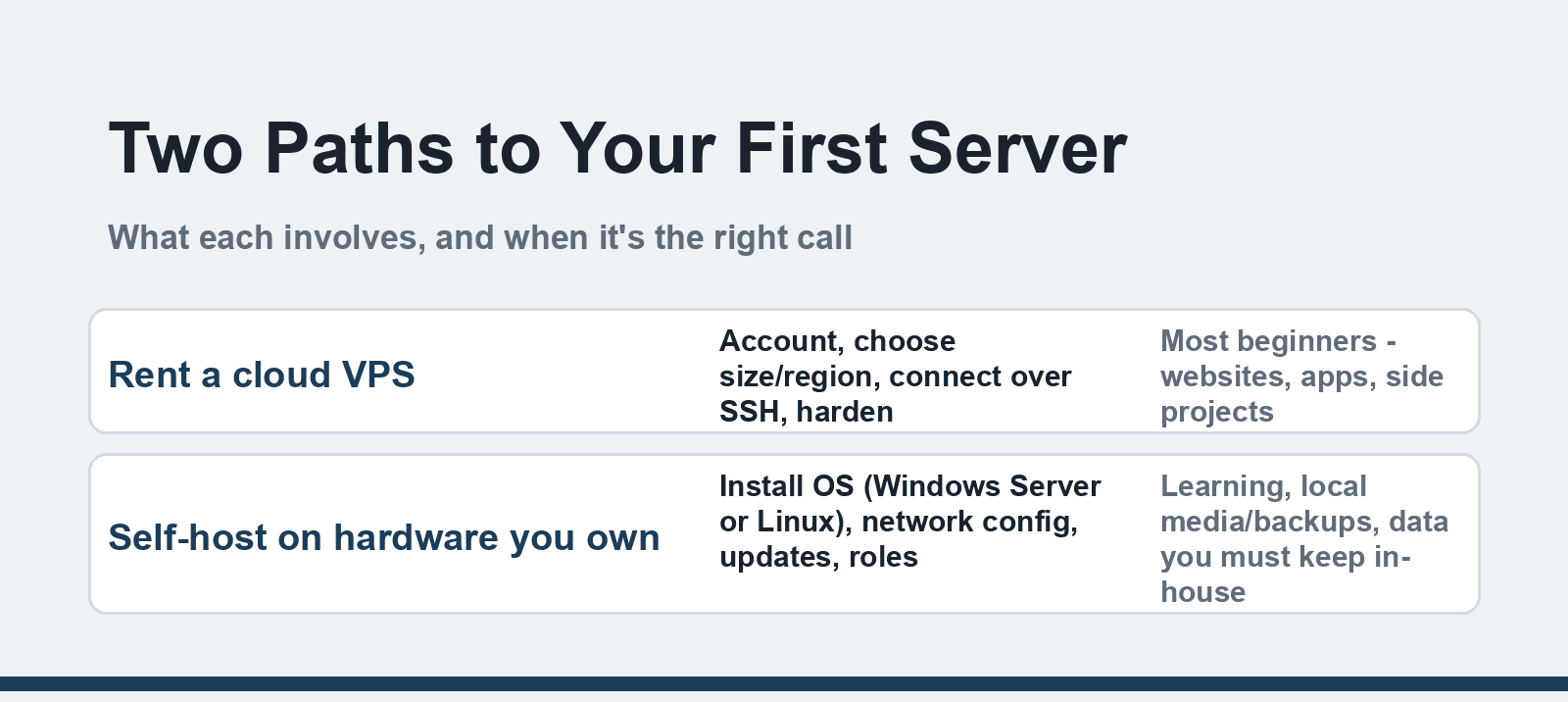
Task: Click the title 'Two Paths to Your First Server'
Action: (x=617, y=149)
